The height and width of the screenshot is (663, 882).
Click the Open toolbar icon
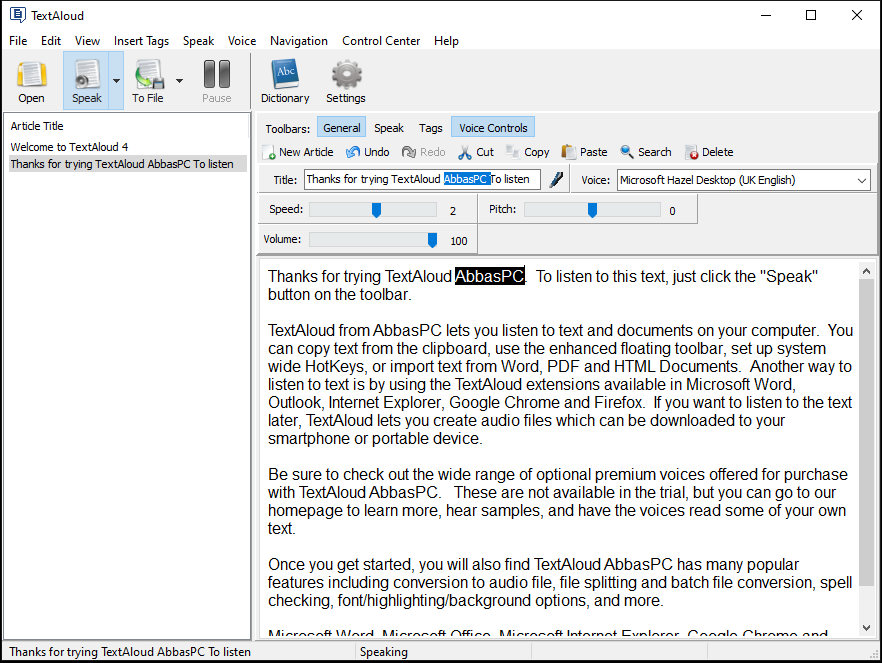(x=32, y=81)
